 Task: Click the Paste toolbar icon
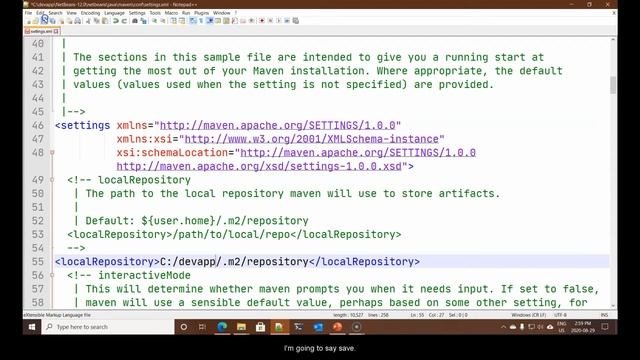tap(105, 20)
